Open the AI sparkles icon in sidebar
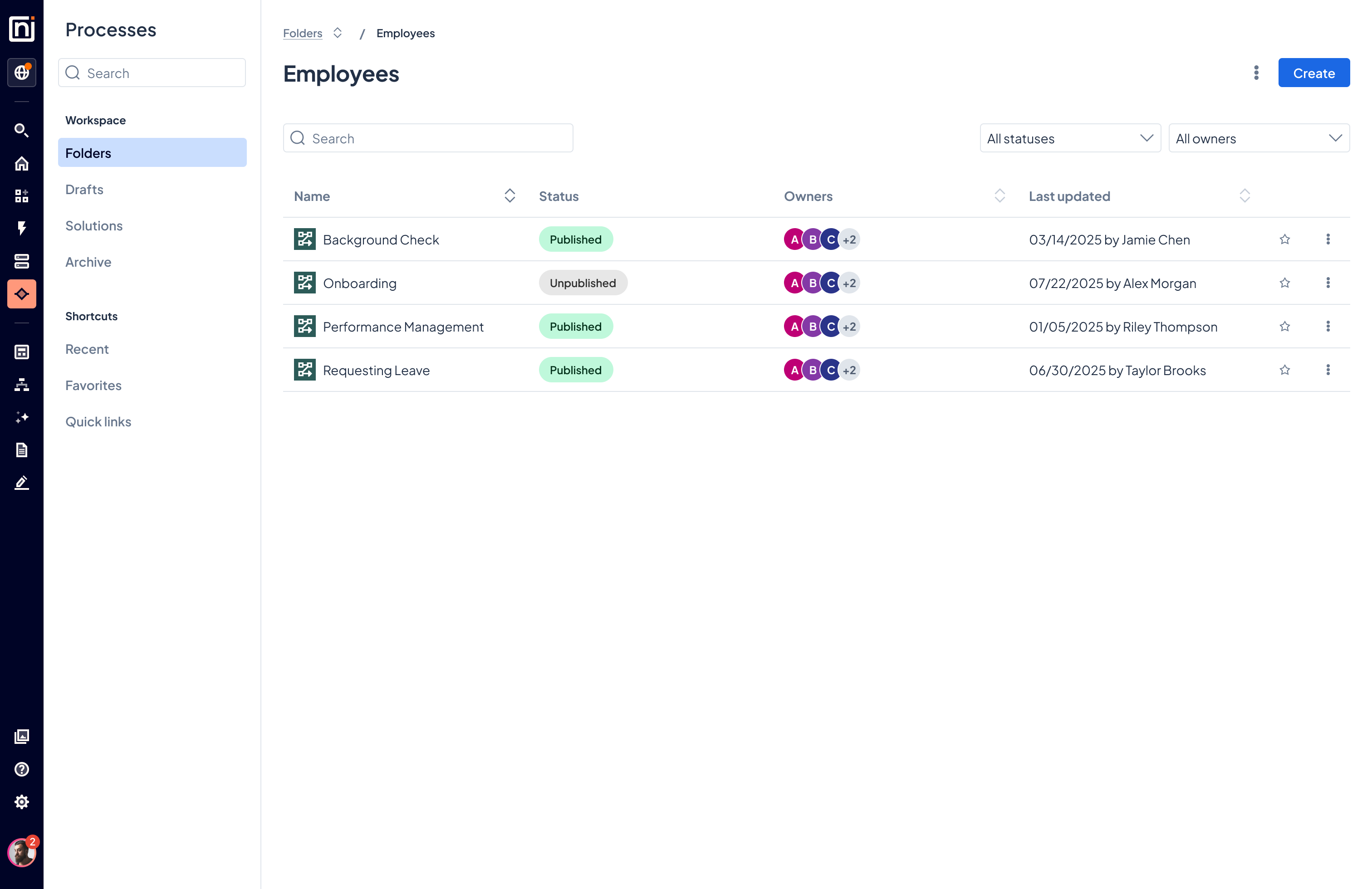The width and height of the screenshot is (1372, 889). point(21,416)
